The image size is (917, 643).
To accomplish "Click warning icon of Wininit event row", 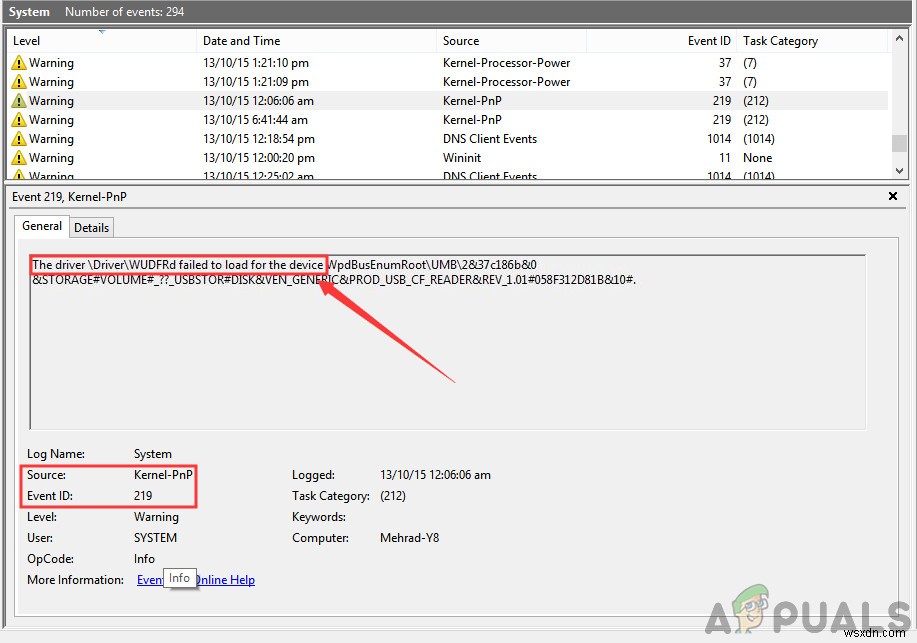I will pyautogui.click(x=19, y=158).
